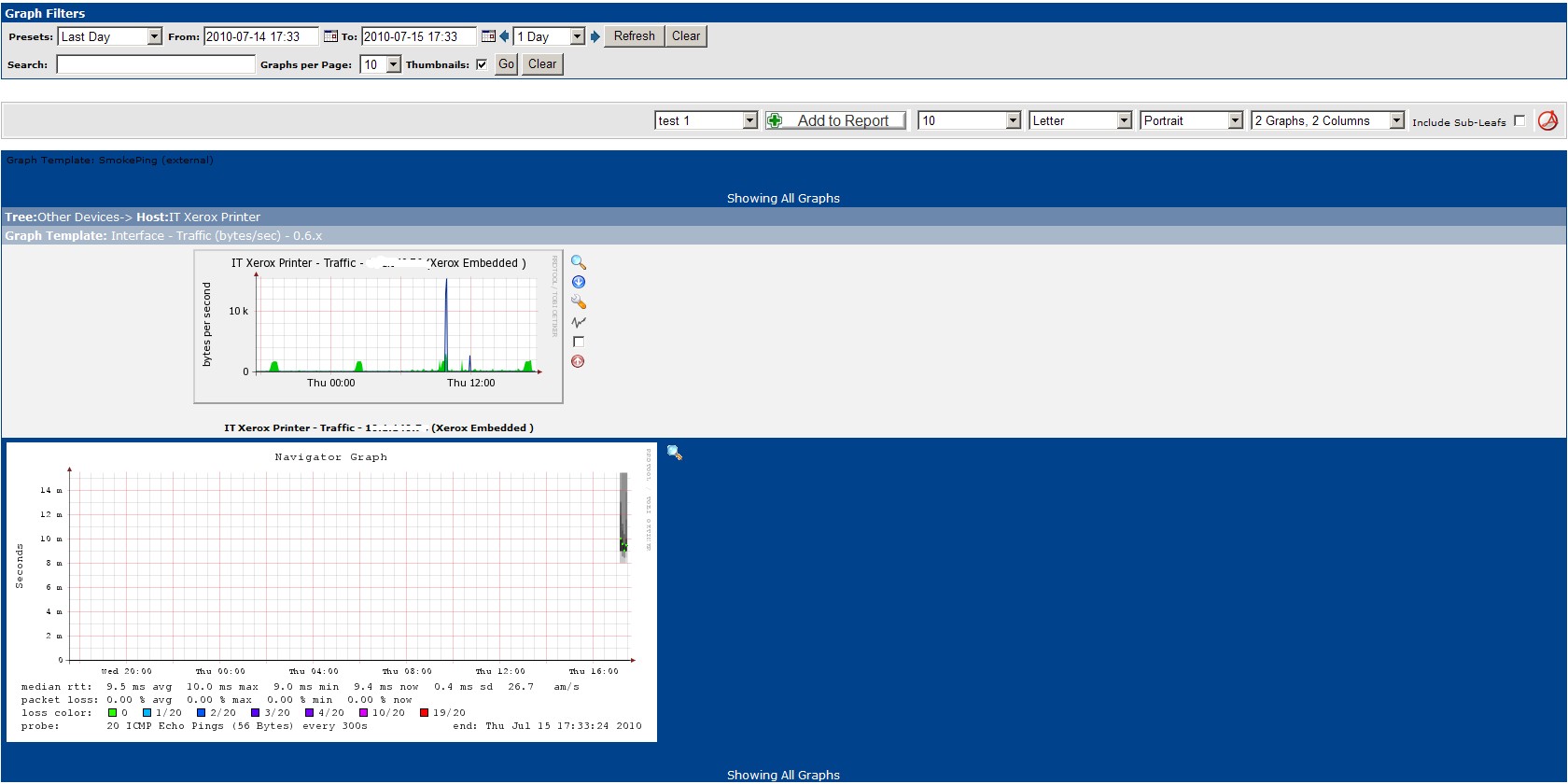Open the Portrait orientation dropdown

1192,120
